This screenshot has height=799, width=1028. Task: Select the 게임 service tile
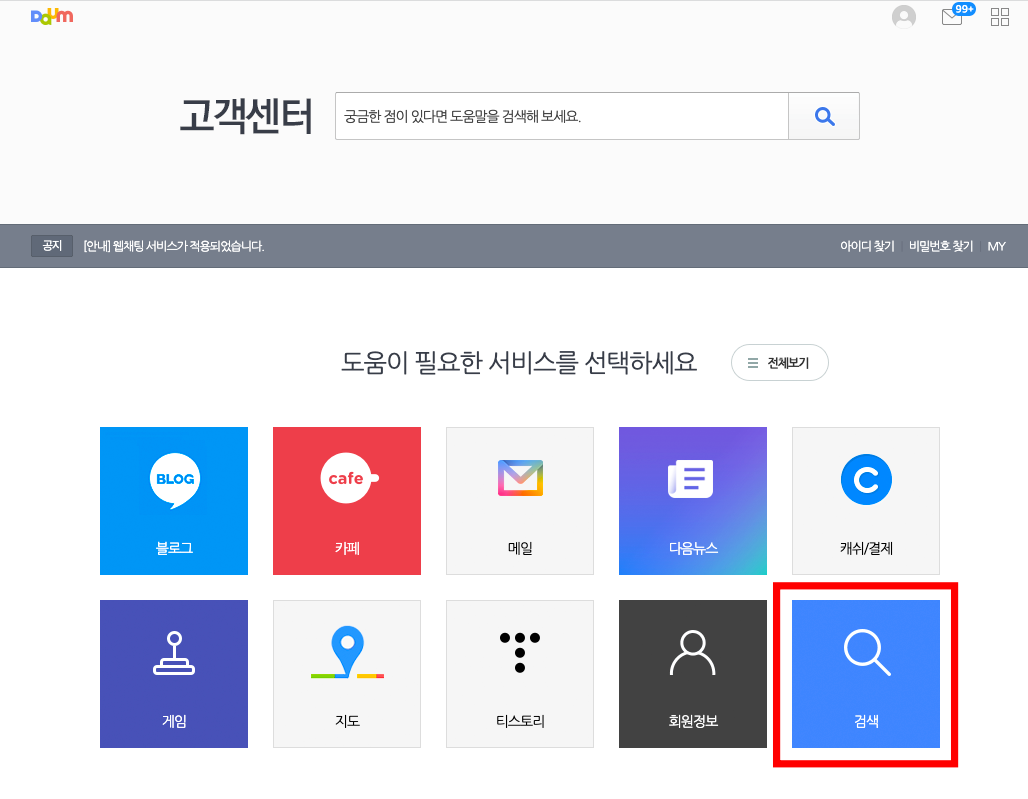click(174, 674)
